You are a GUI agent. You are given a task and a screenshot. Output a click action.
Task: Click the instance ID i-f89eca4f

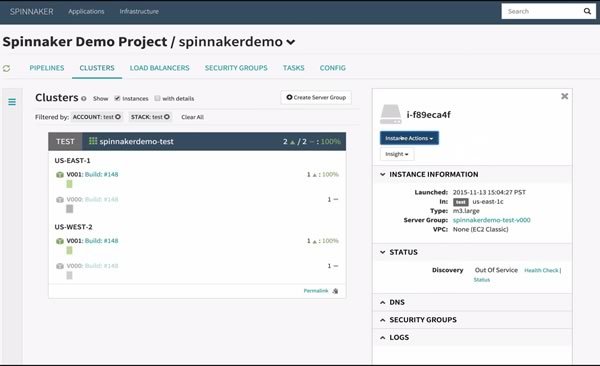(429, 115)
